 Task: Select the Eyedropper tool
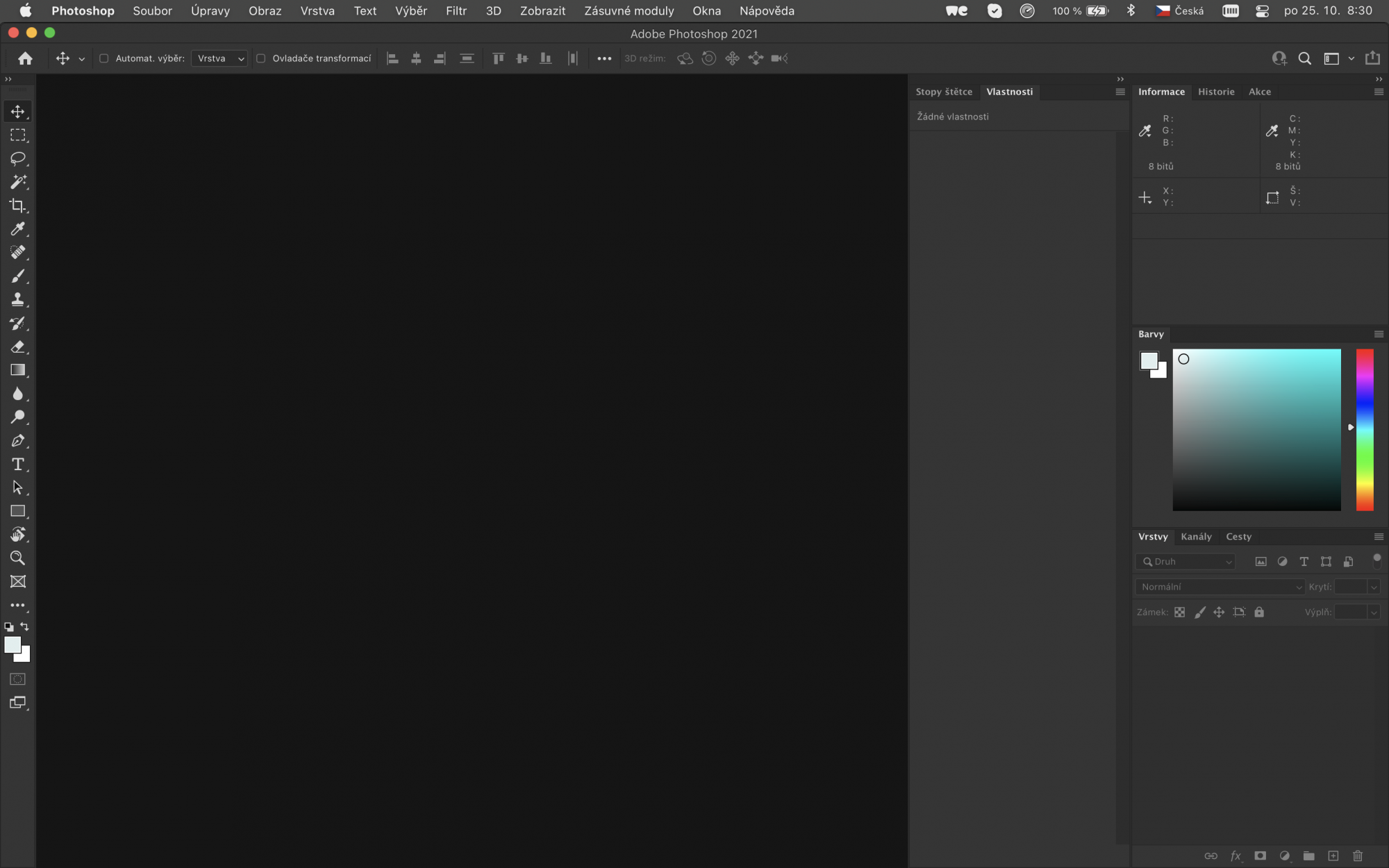(18, 229)
